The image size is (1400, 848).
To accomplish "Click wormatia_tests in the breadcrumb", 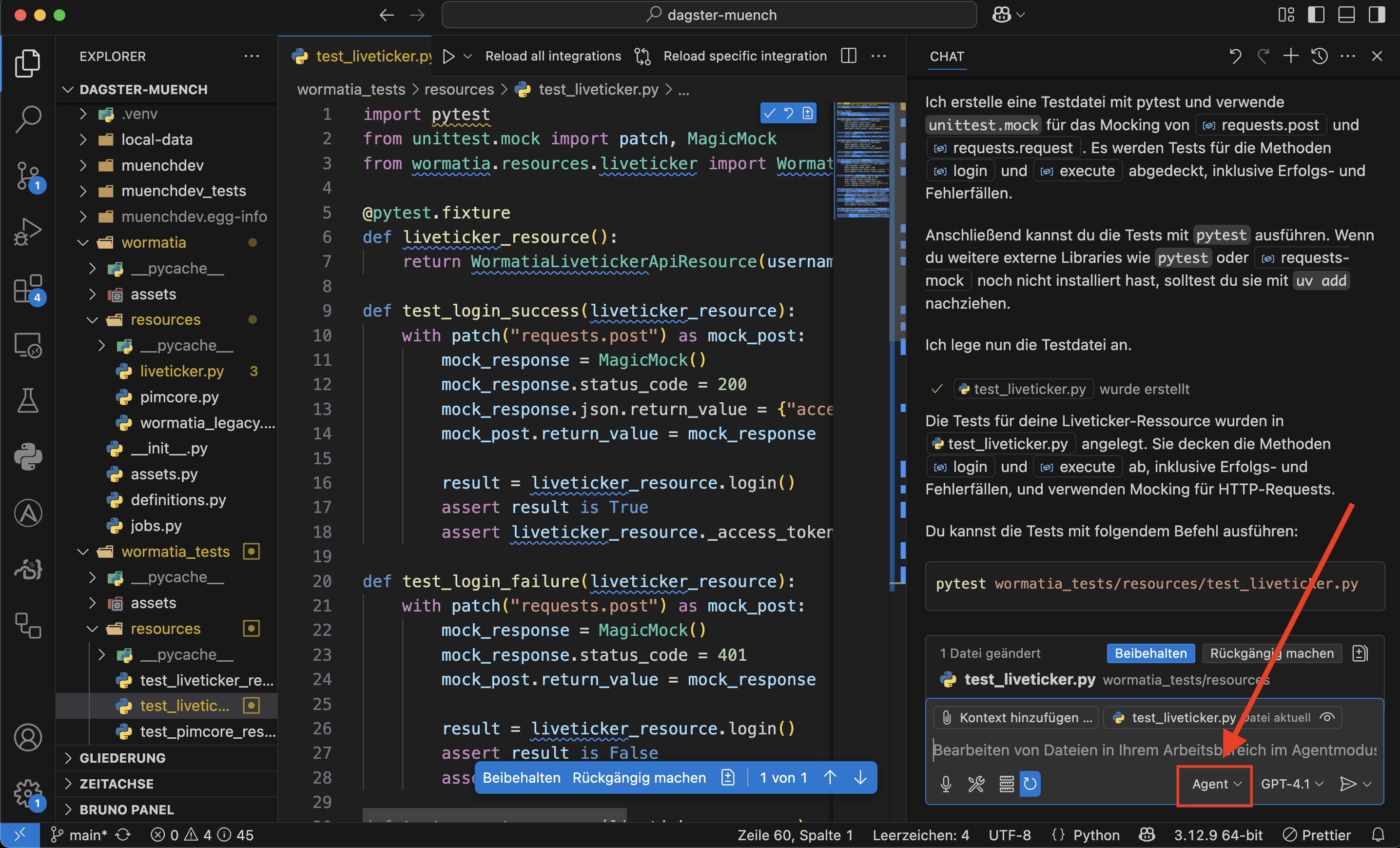I will 351,89.
